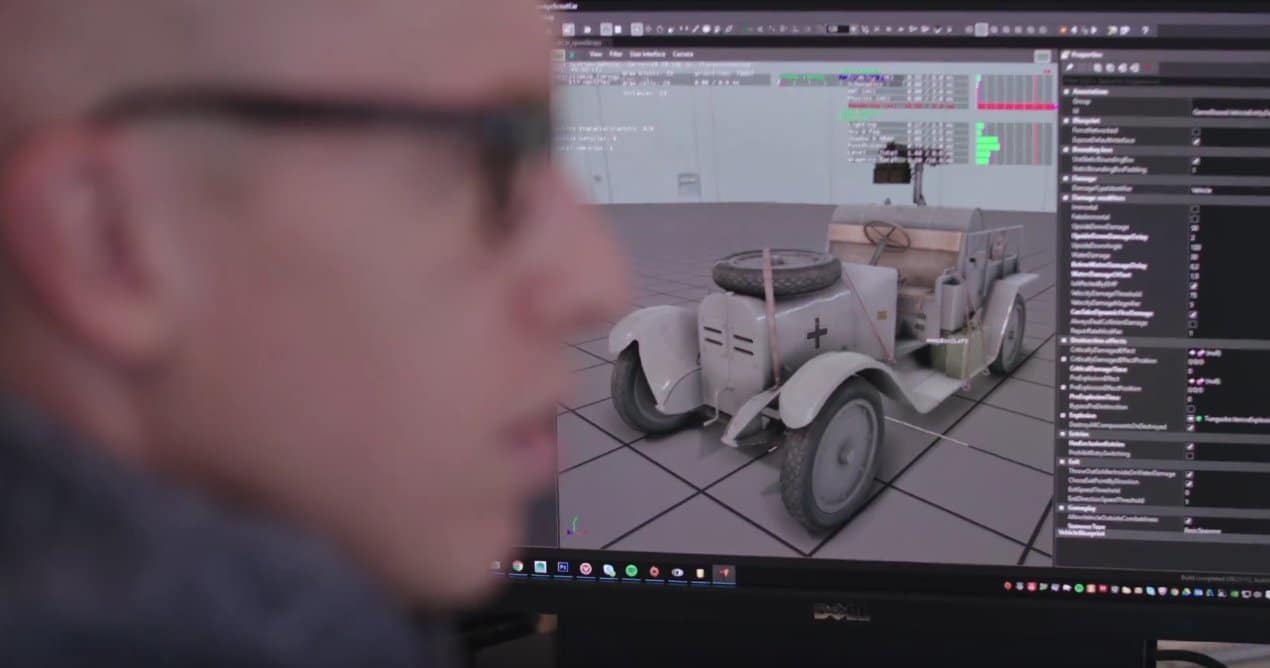The width and height of the screenshot is (1270, 668).
Task: Launch Chrome from the taskbar
Action: [x=517, y=566]
